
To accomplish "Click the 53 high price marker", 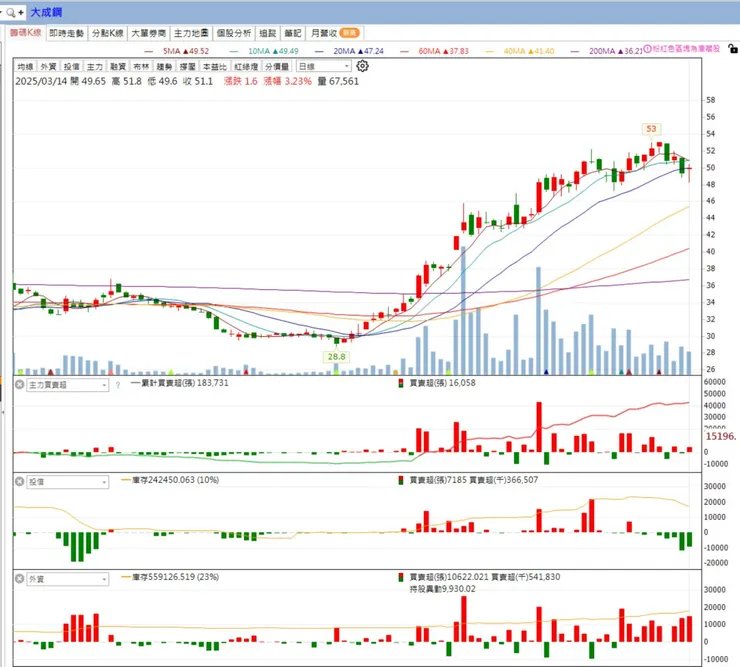I will point(651,129).
